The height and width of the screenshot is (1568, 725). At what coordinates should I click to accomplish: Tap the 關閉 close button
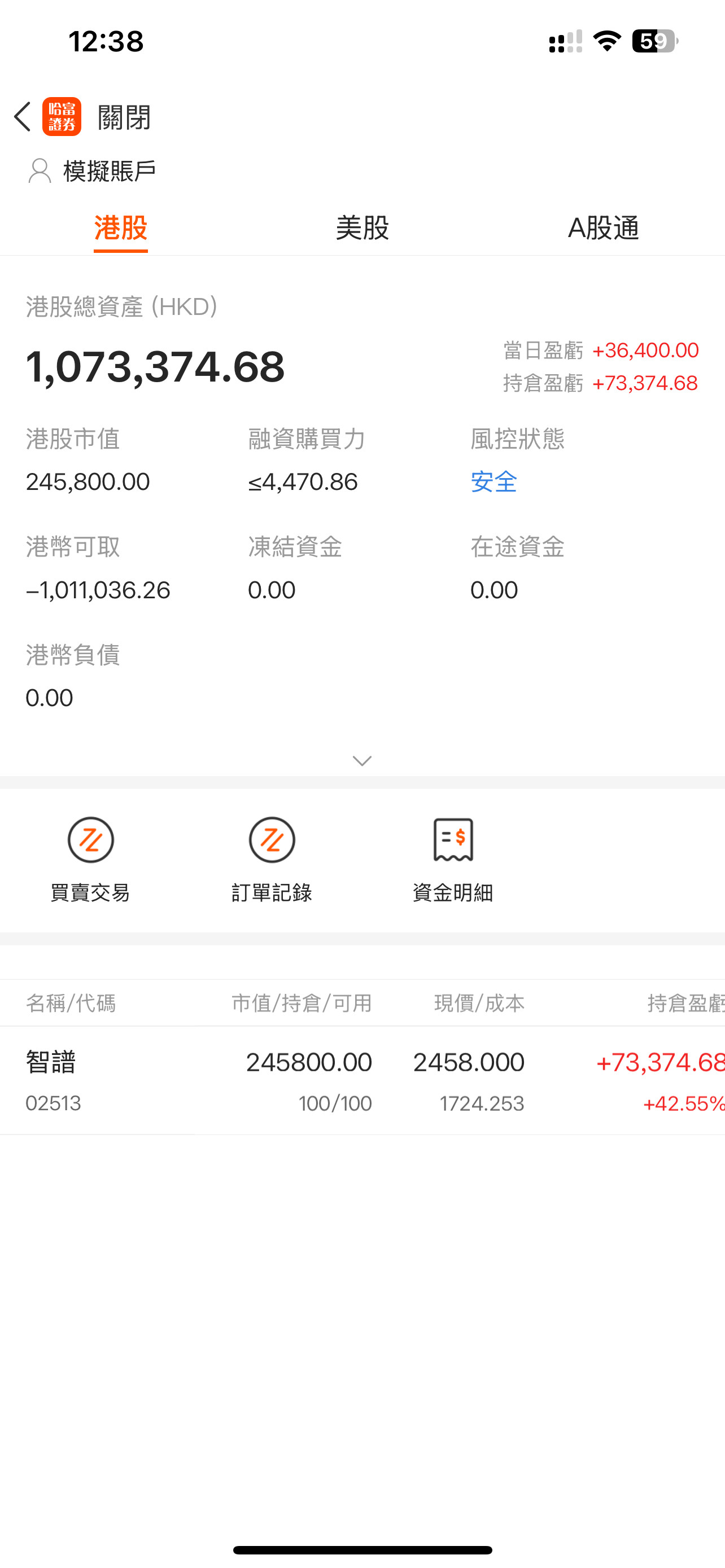(x=124, y=117)
